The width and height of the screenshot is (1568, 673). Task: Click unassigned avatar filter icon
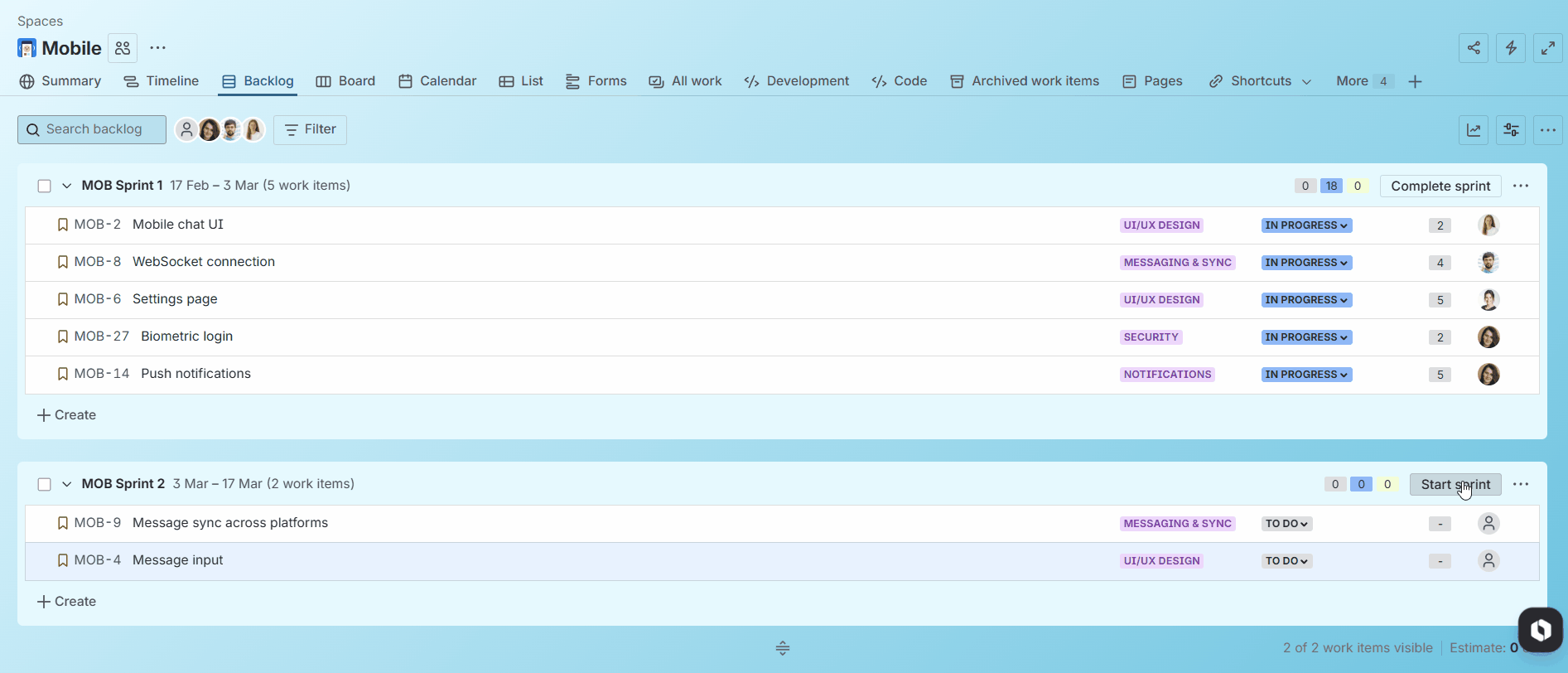click(x=186, y=129)
